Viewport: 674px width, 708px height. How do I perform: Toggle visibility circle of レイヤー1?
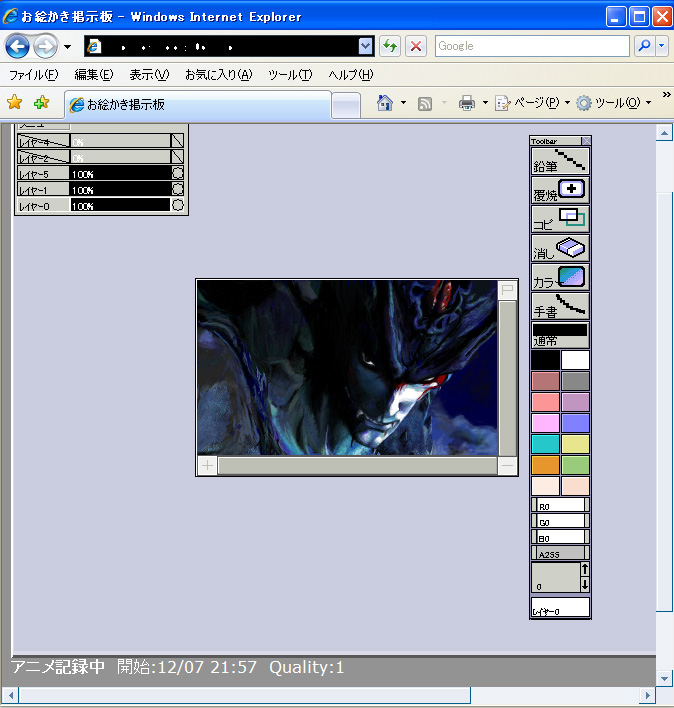178,189
